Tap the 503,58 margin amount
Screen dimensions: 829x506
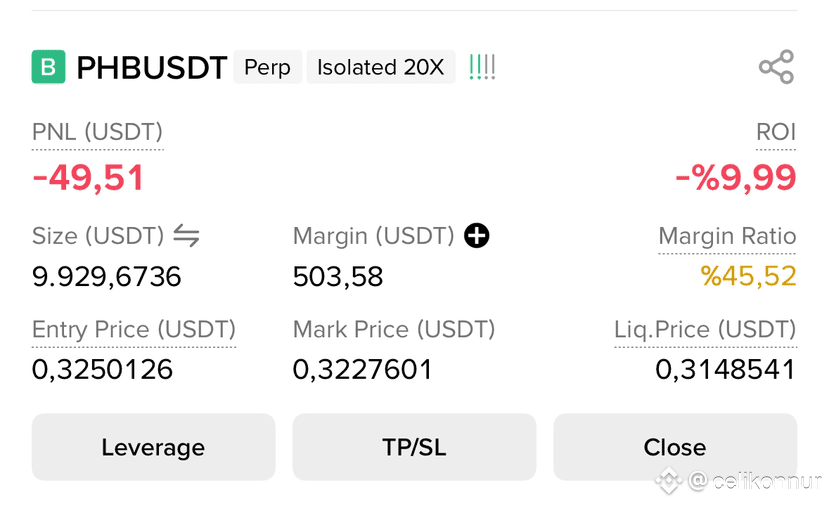(x=338, y=277)
